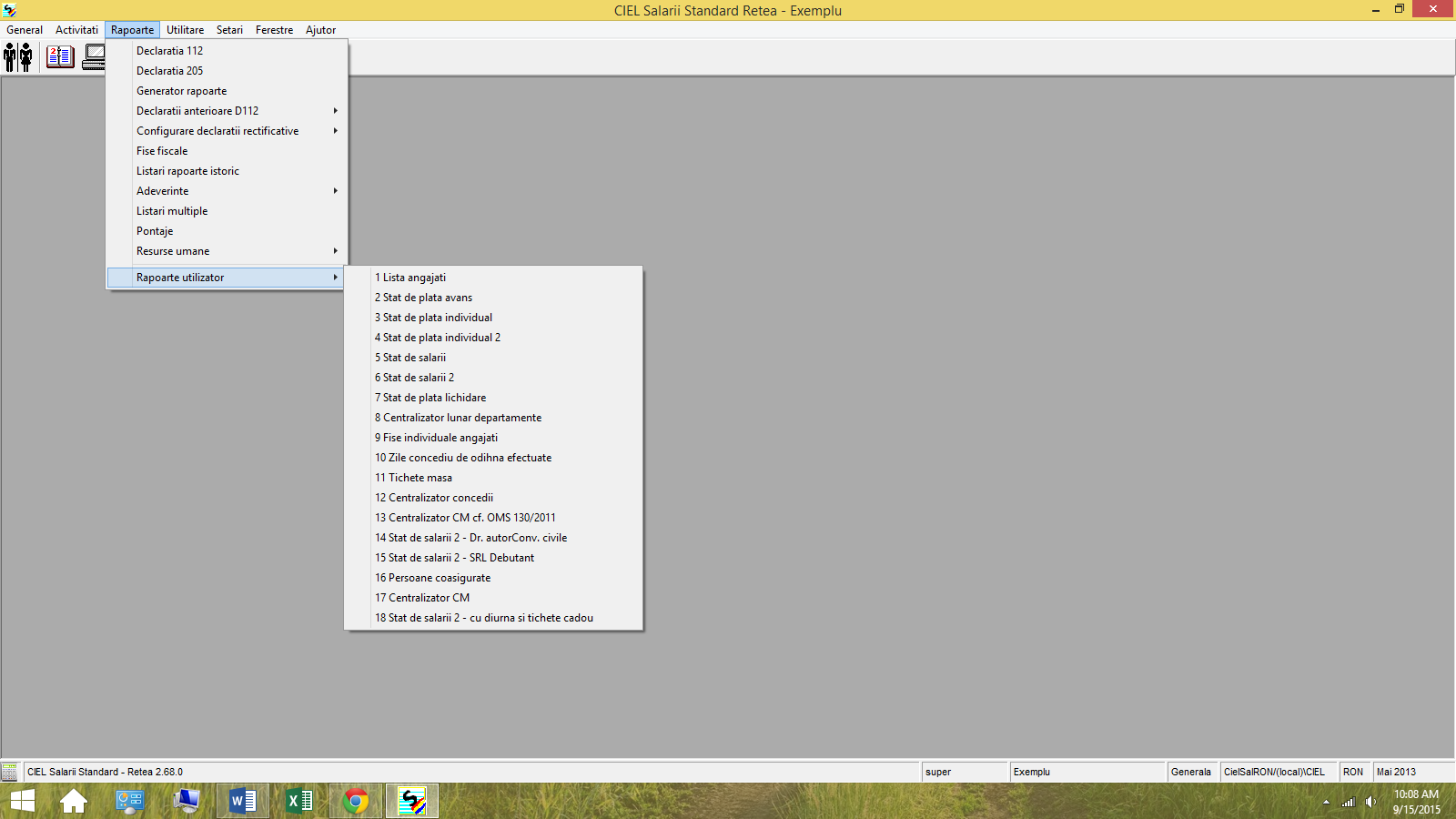Open Microsoft Word from taskbar

[243, 802]
